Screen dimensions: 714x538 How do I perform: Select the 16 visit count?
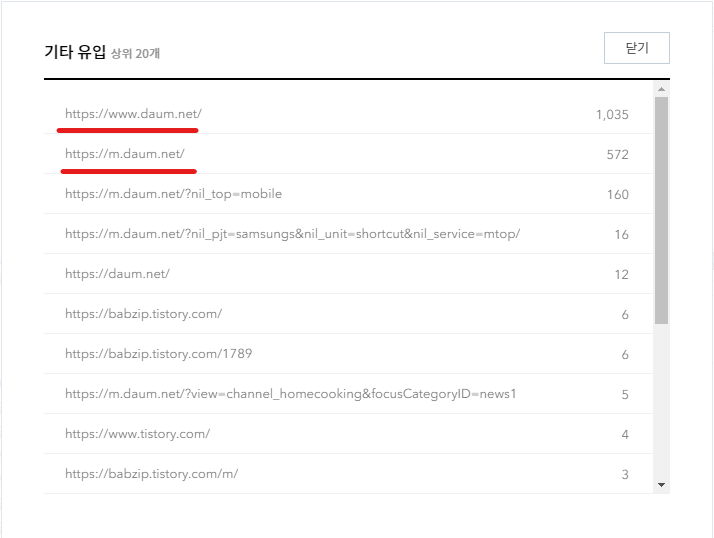click(x=622, y=235)
